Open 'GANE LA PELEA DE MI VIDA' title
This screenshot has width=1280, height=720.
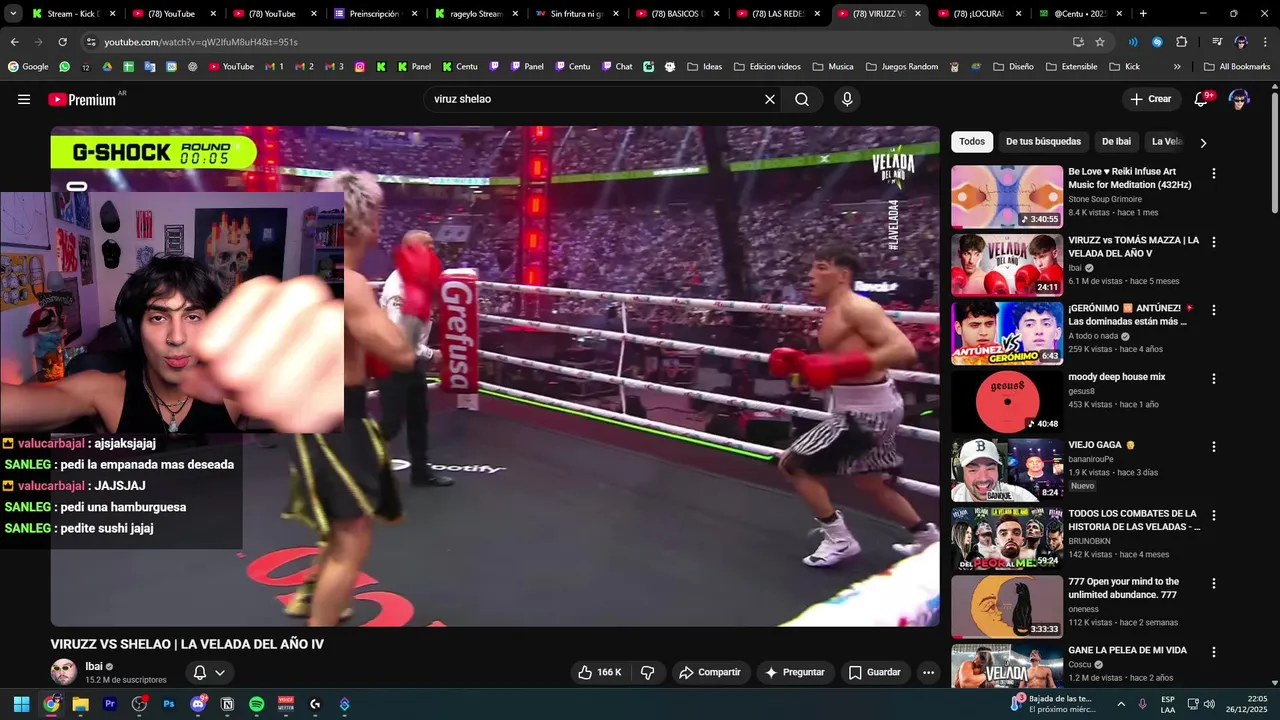pos(1127,650)
